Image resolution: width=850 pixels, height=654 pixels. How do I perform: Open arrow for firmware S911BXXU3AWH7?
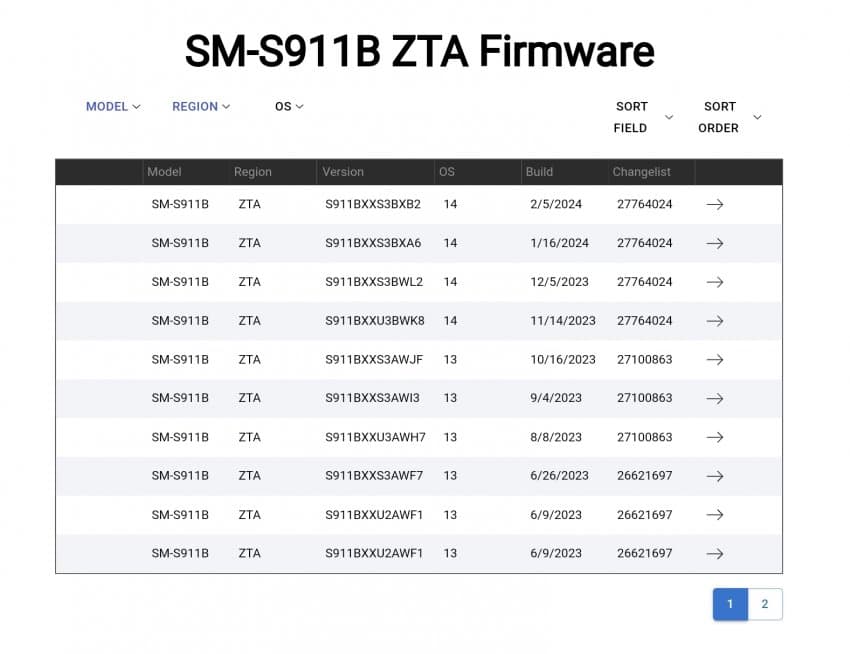pyautogui.click(x=714, y=437)
